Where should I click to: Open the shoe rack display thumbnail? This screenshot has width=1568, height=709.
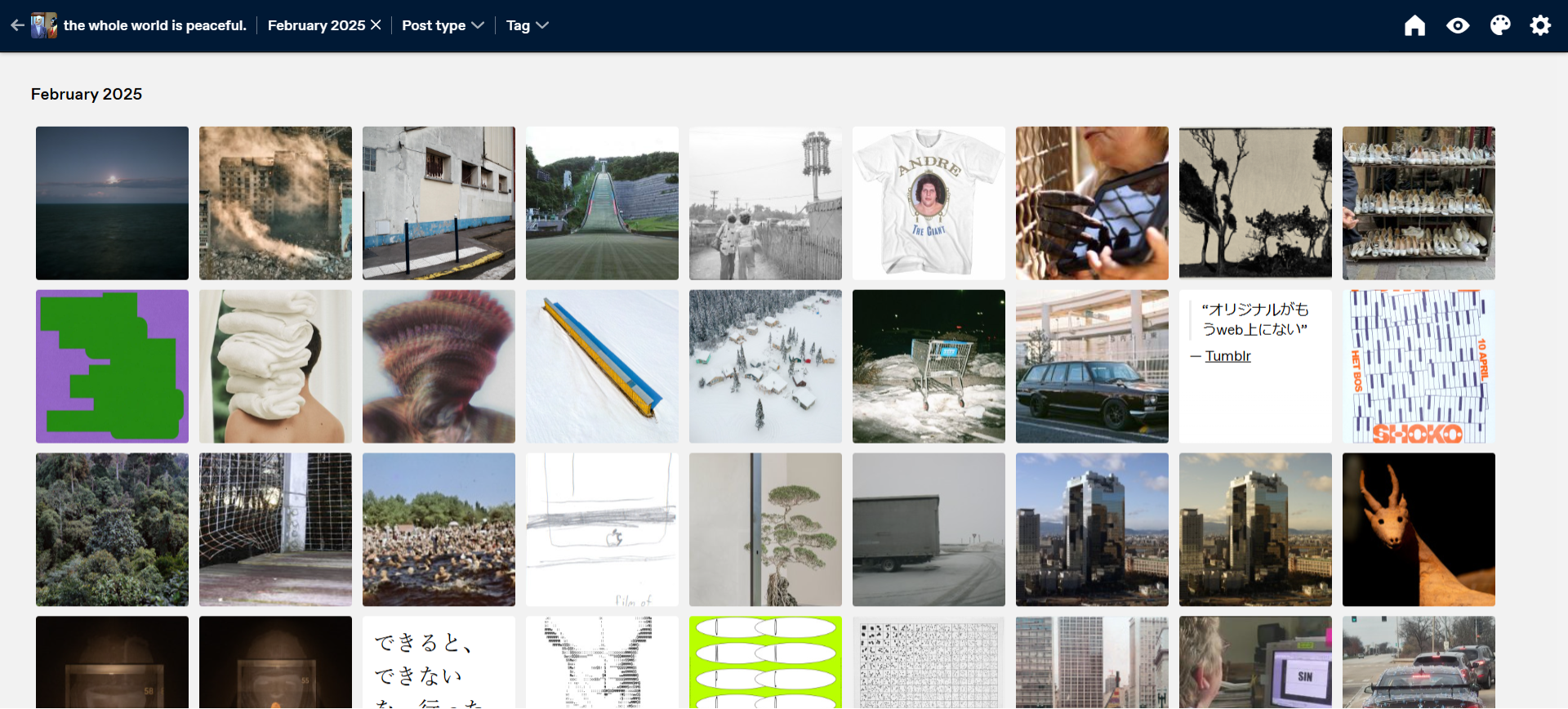pos(1419,203)
